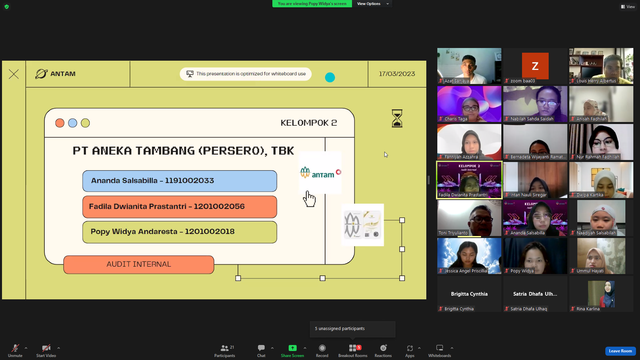Click the '5 unassigned participants' tooltip
This screenshot has width=640, height=360.
click(353, 329)
